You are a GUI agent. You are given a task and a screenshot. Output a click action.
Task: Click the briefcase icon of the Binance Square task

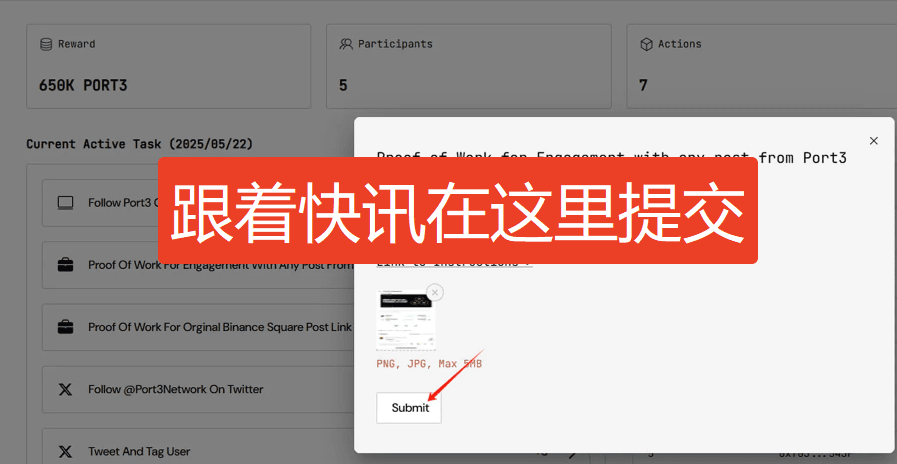click(x=65, y=327)
